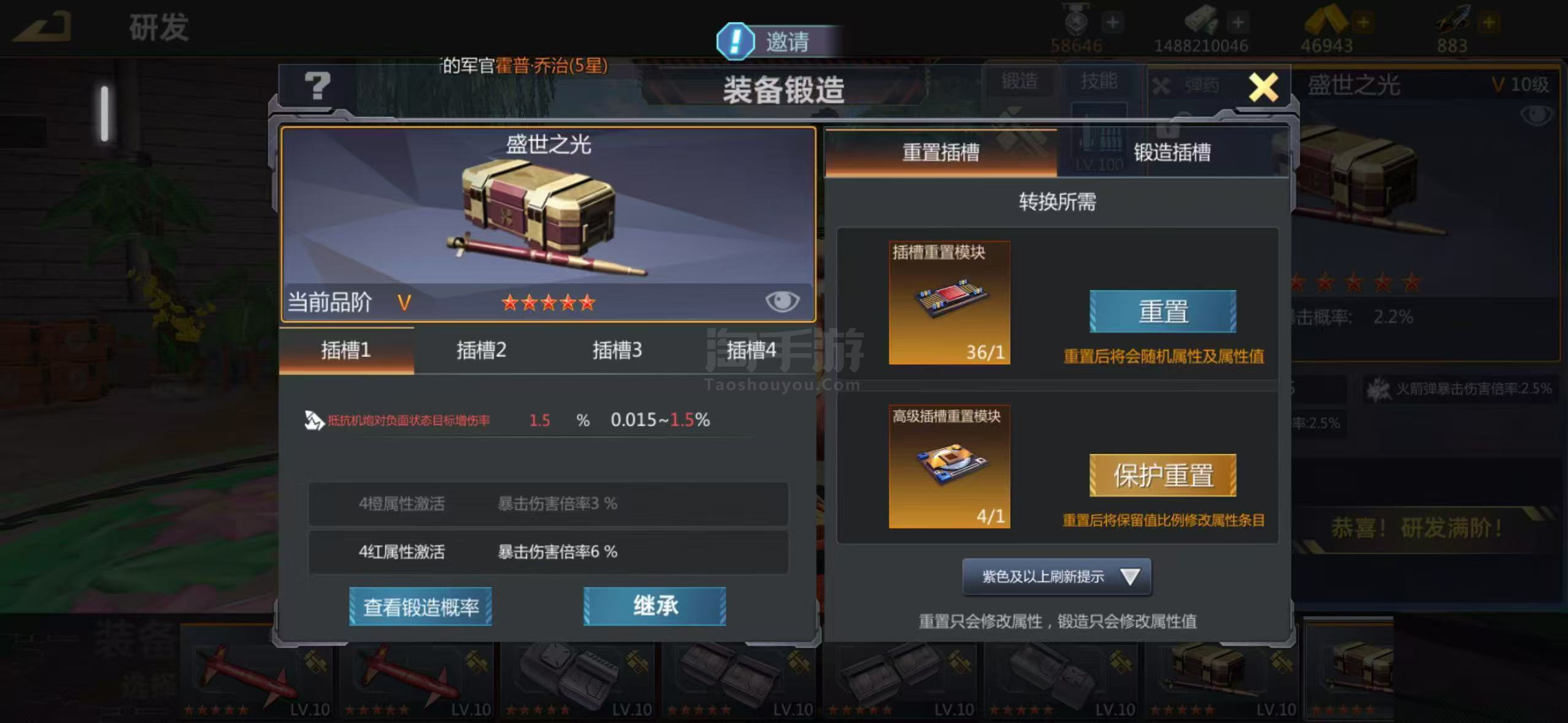Click the gold 保护重置 button

click(x=1163, y=475)
